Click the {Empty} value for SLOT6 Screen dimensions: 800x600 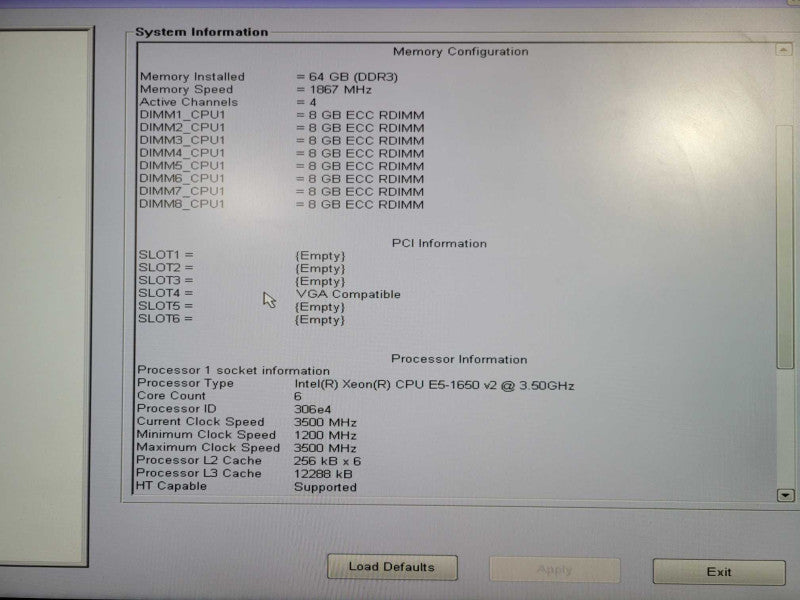(x=320, y=320)
